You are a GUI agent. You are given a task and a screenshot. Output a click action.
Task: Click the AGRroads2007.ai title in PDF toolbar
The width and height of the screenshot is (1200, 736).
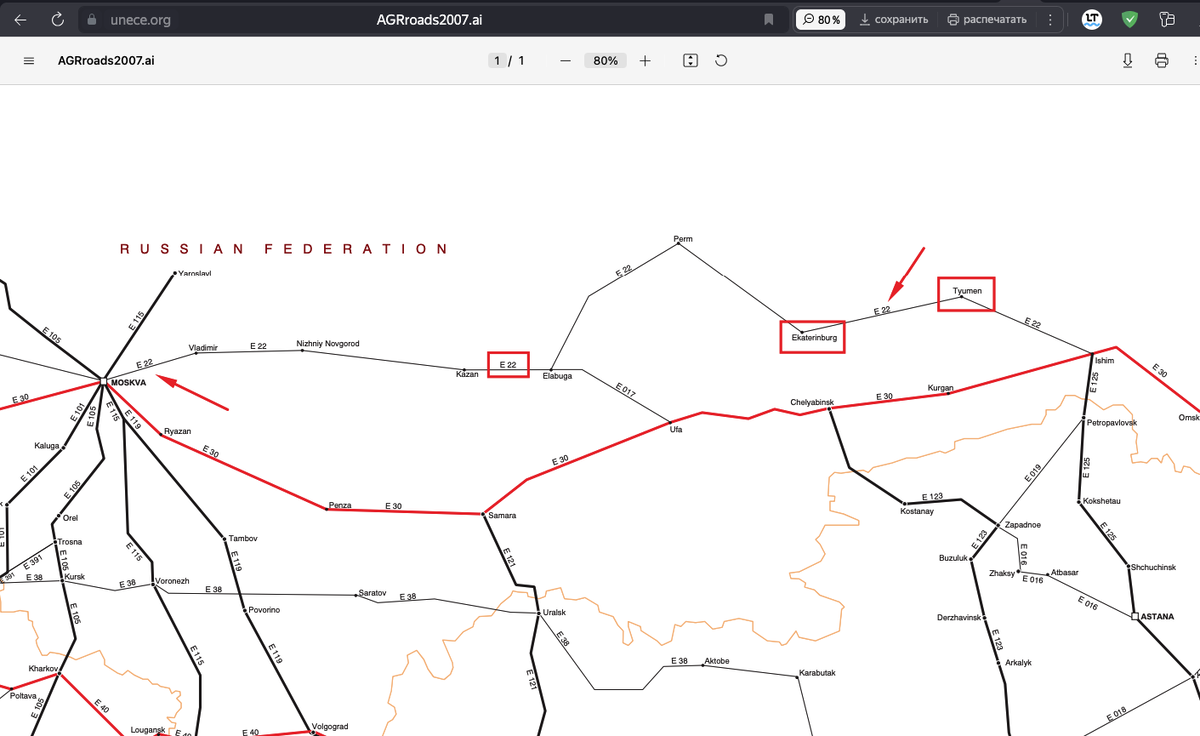pyautogui.click(x=106, y=60)
